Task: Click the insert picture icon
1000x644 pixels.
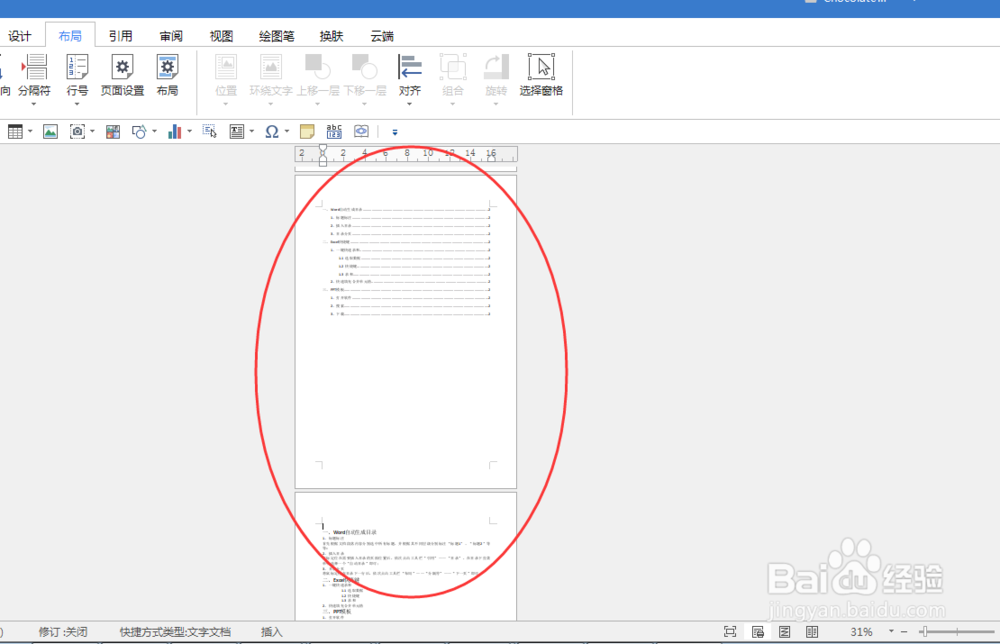Action: (50, 132)
